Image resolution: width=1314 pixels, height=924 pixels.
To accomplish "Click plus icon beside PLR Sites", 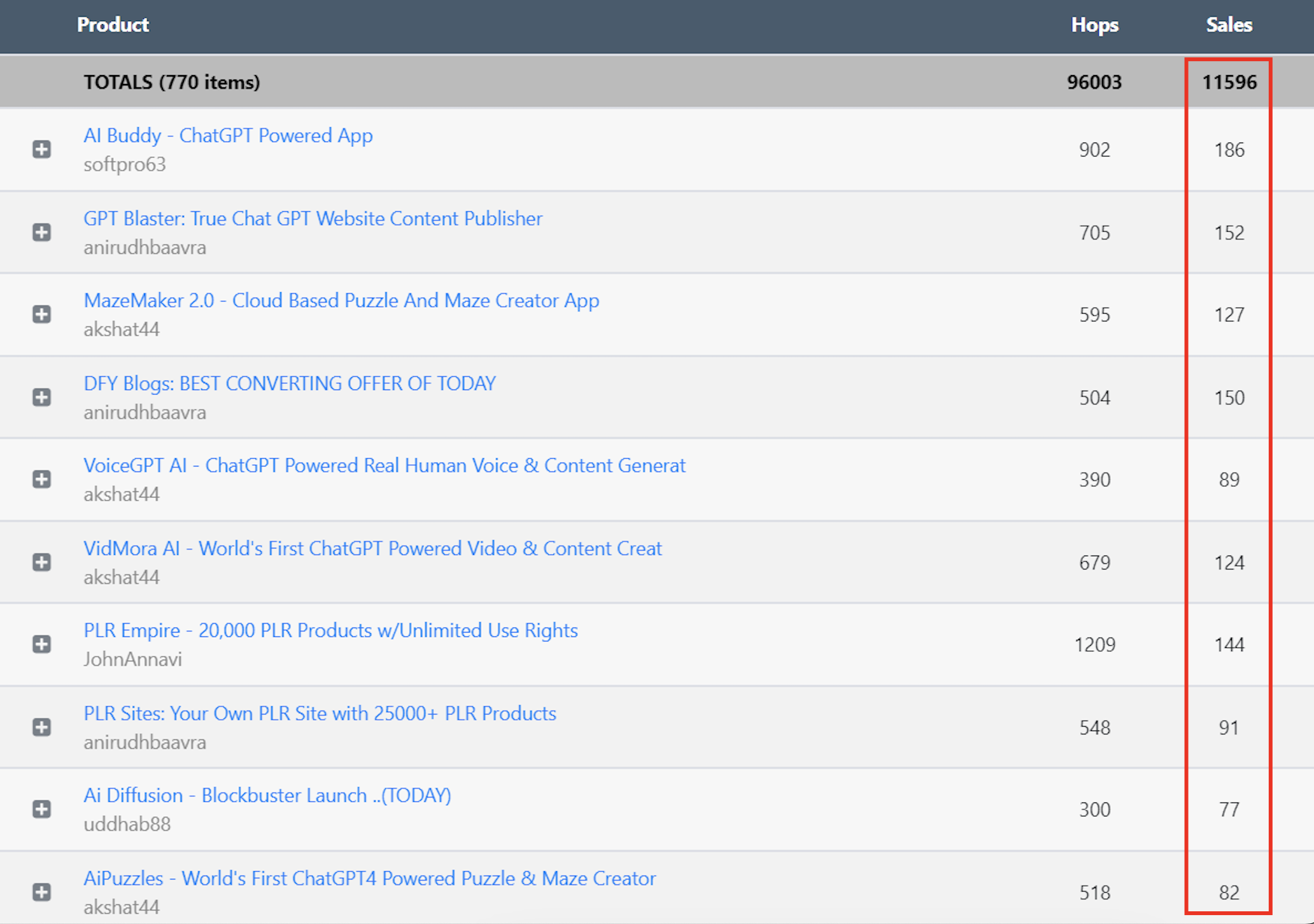I will click(42, 727).
